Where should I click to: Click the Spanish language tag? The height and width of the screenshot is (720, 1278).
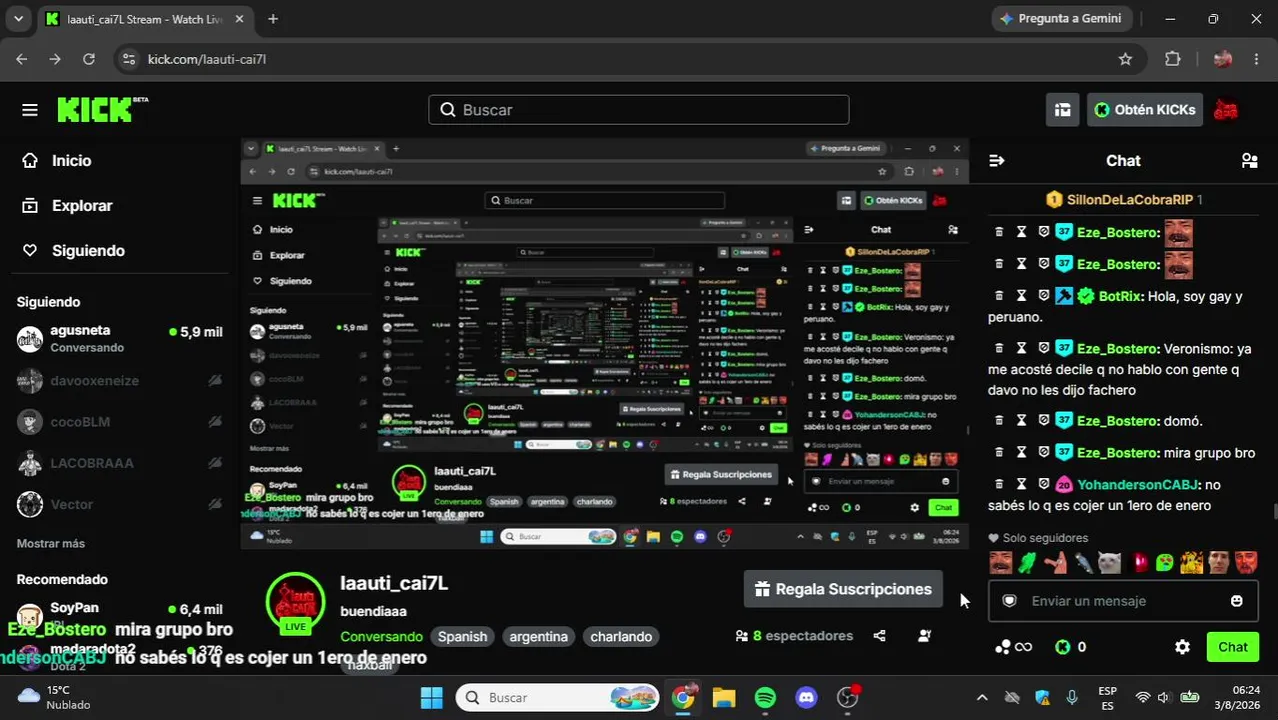[462, 637]
